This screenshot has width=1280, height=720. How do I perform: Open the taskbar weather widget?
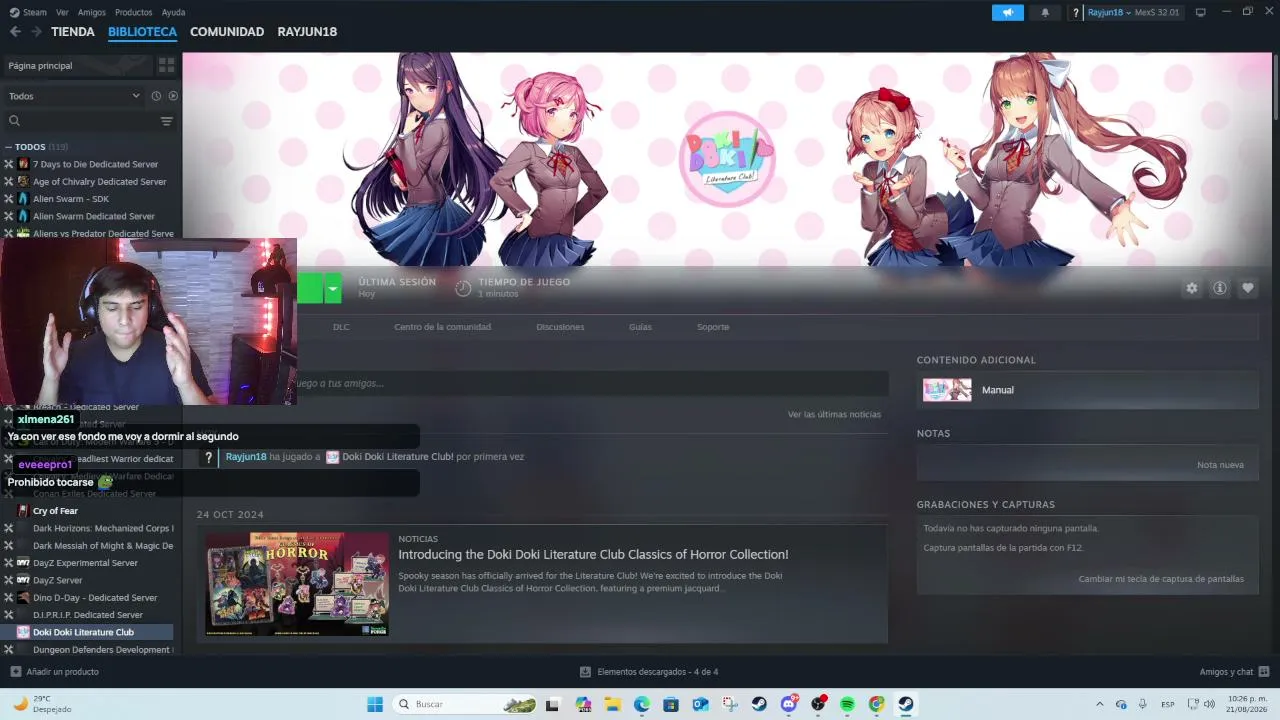pos(42,704)
